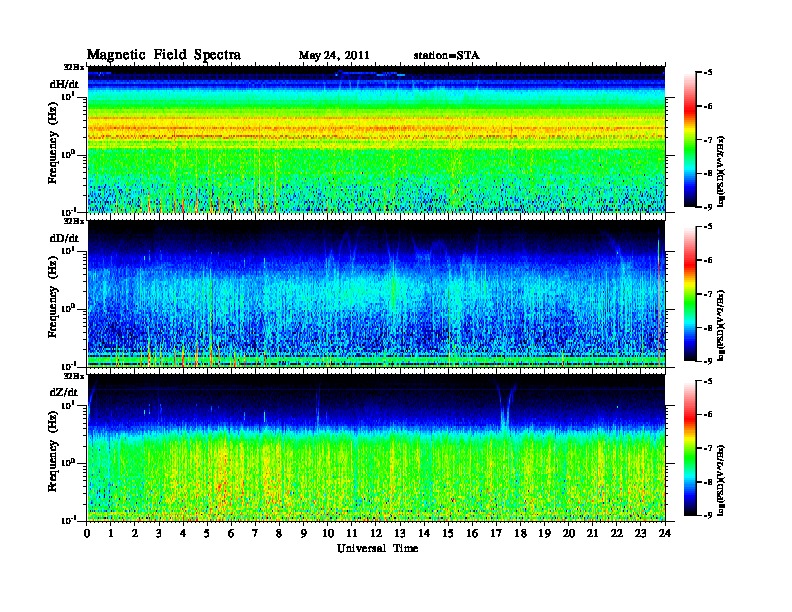Click the "Universal Time" axis label
792x612 pixels.
coord(378,548)
